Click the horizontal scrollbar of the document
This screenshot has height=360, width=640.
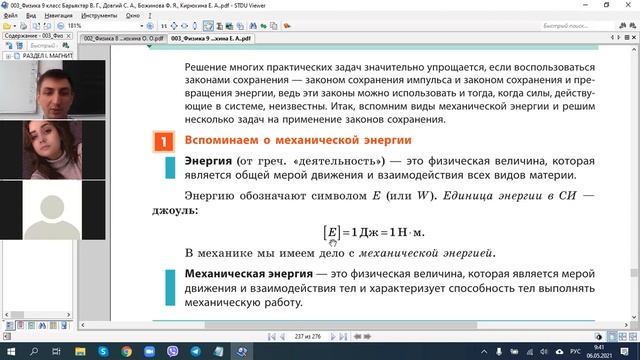(340, 325)
